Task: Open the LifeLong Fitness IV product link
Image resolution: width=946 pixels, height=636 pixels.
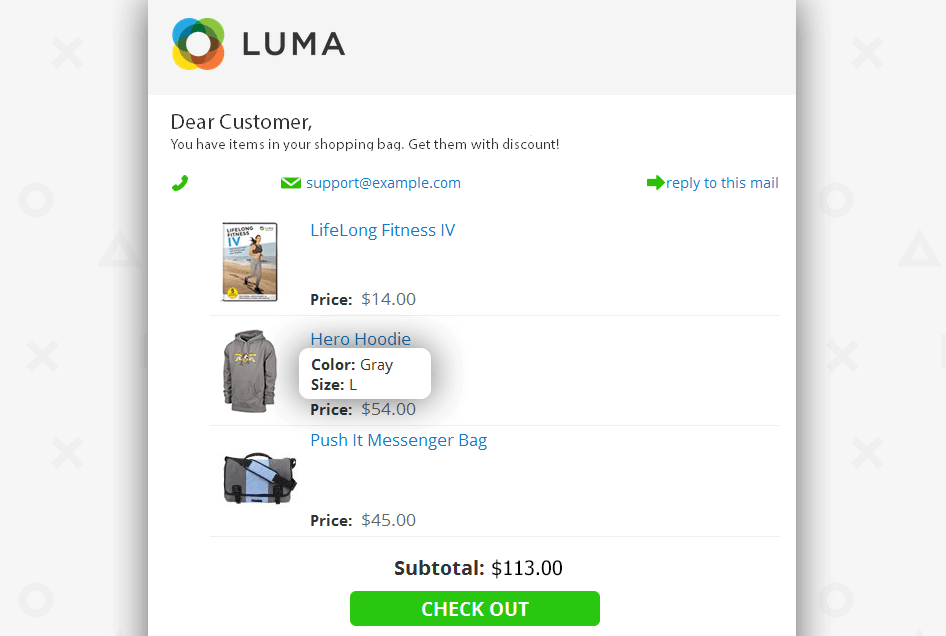Action: [x=383, y=231]
